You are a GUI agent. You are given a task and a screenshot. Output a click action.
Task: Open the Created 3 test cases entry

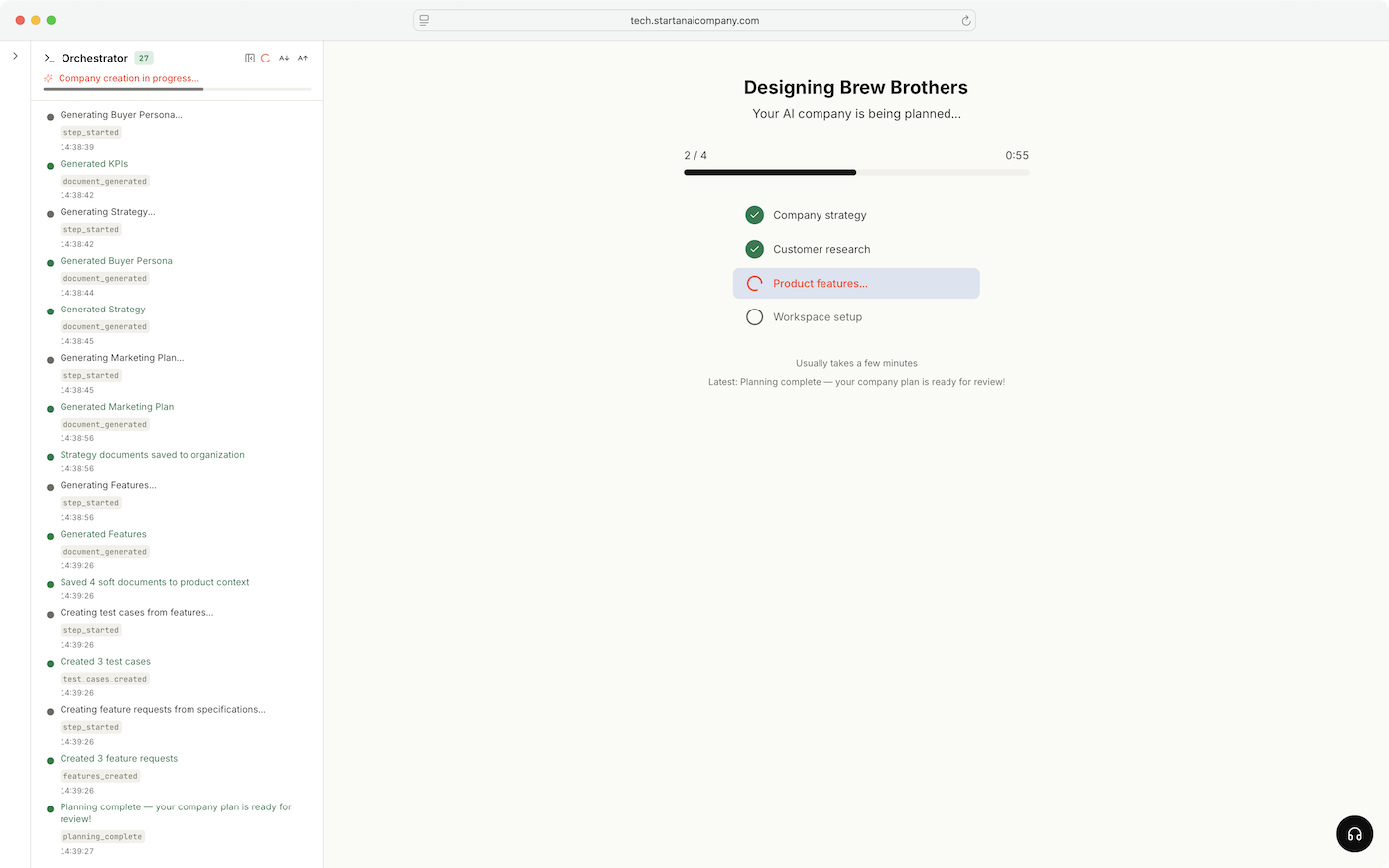point(105,662)
